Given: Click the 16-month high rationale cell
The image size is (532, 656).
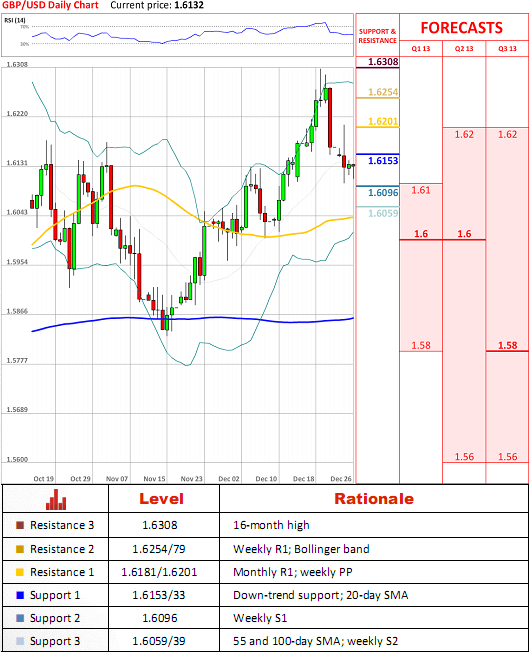Looking at the screenshot, I should 271,525.
